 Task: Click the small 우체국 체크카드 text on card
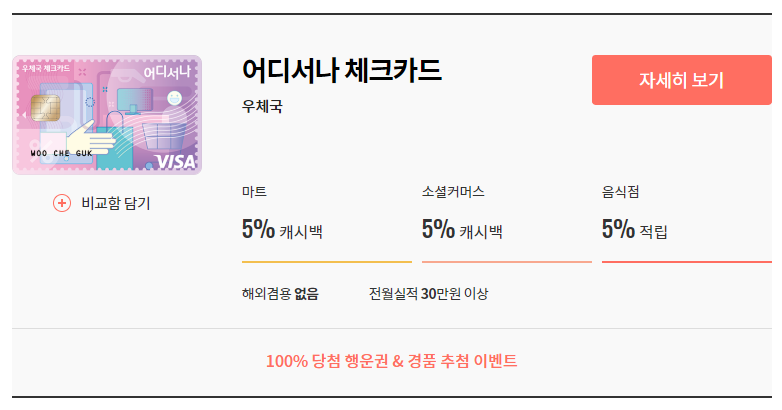click(x=48, y=68)
